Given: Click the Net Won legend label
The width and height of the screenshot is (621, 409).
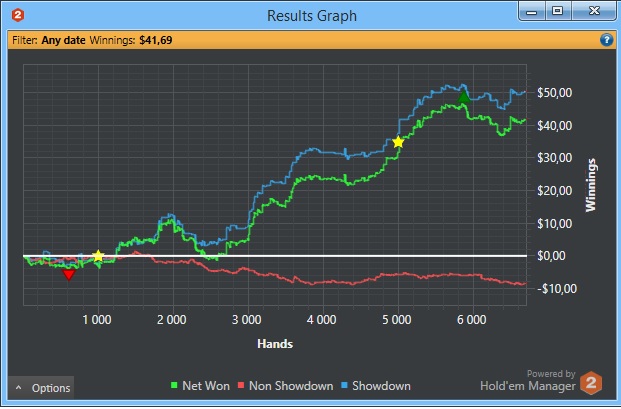Looking at the screenshot, I should (x=206, y=386).
